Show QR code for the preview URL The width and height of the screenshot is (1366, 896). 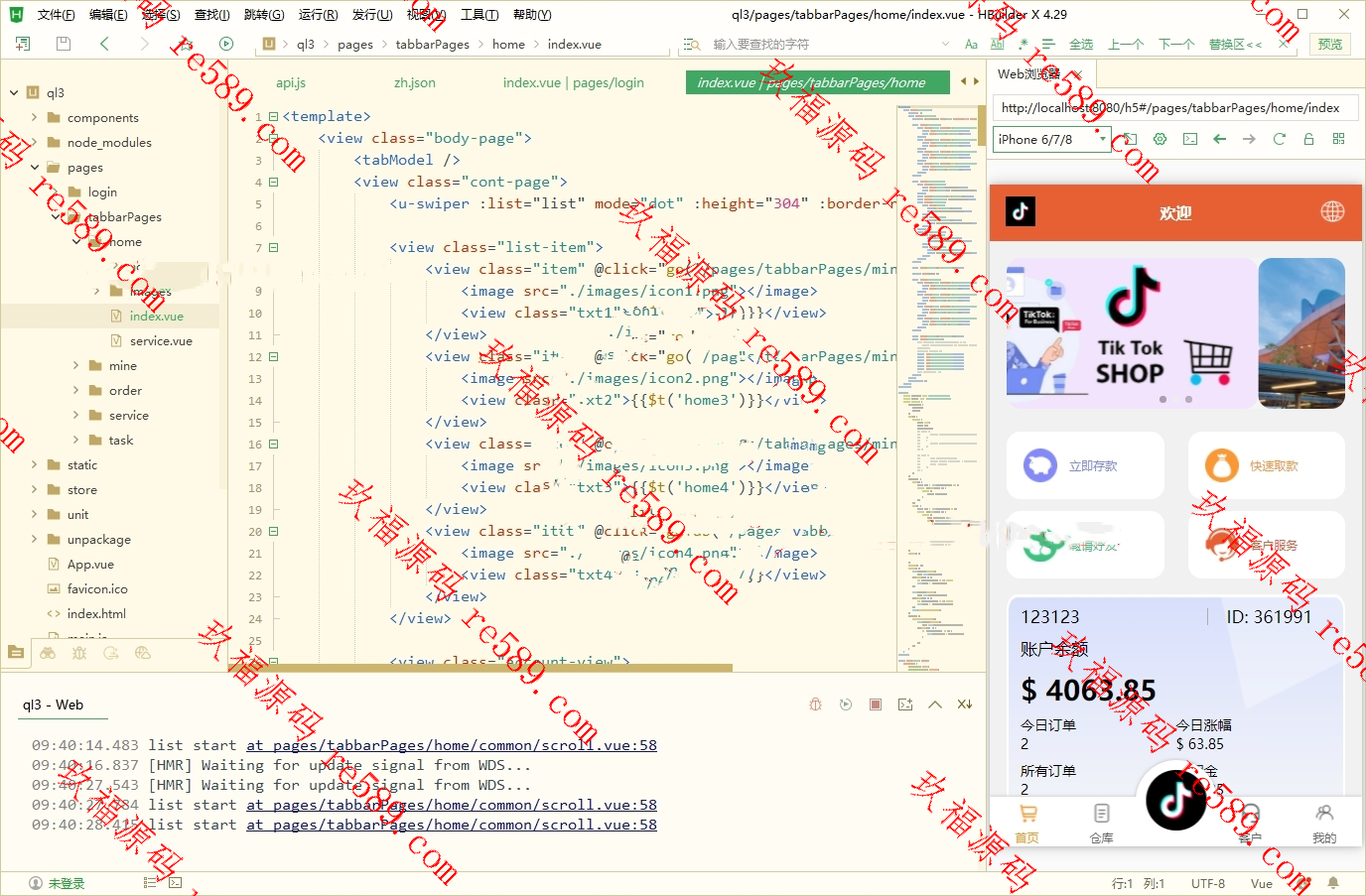point(1338,139)
